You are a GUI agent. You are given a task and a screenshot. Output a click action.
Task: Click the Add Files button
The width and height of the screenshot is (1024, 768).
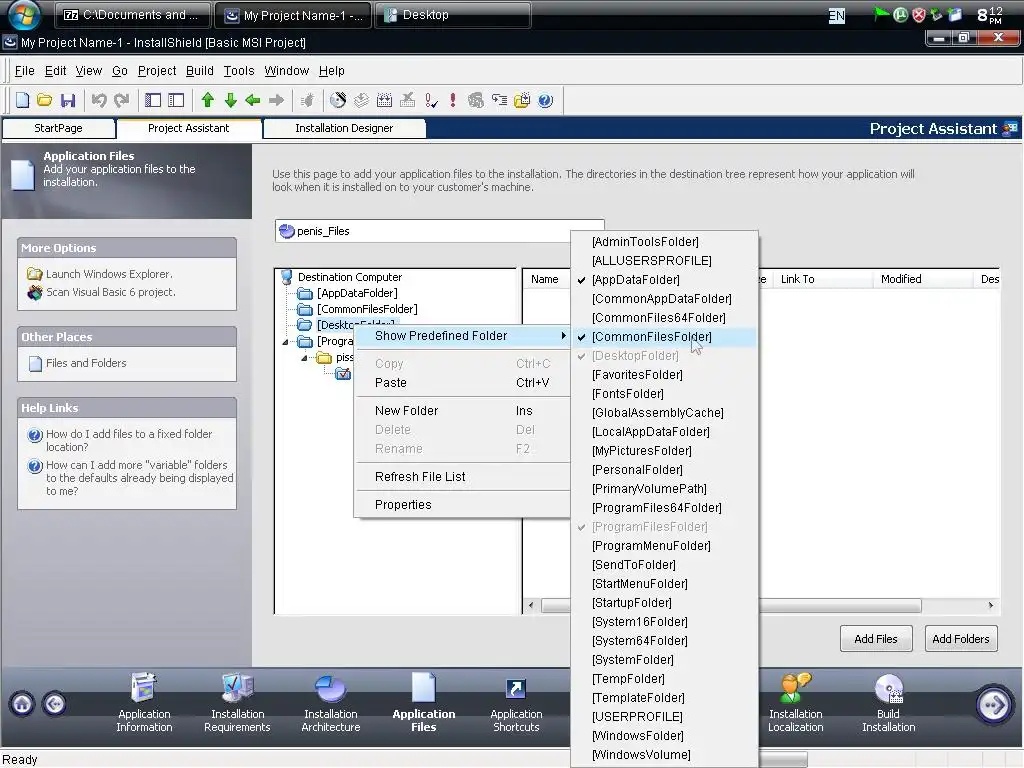click(x=876, y=639)
